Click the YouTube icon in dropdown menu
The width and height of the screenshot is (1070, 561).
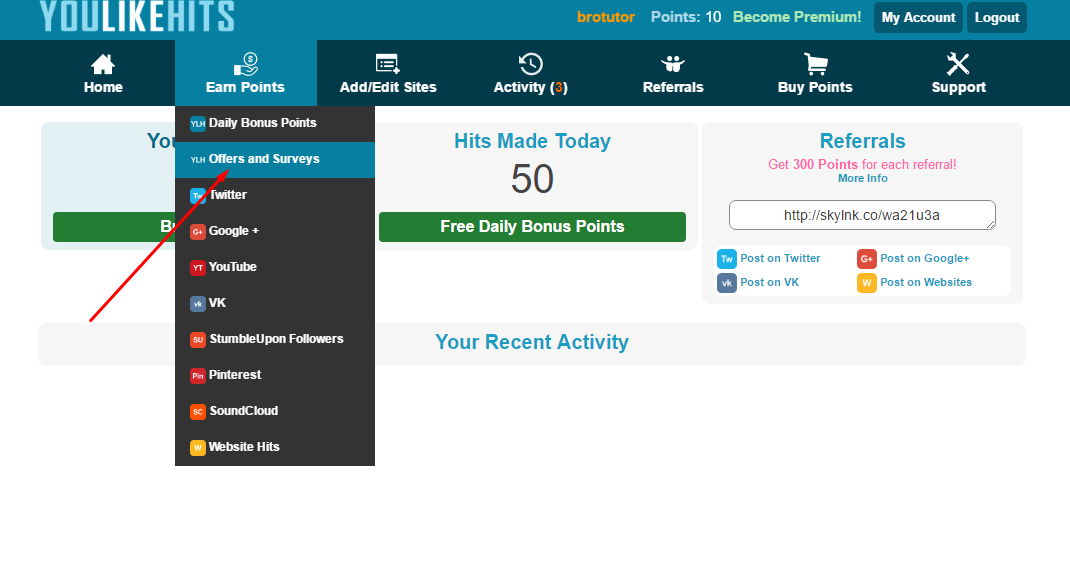coord(198,268)
